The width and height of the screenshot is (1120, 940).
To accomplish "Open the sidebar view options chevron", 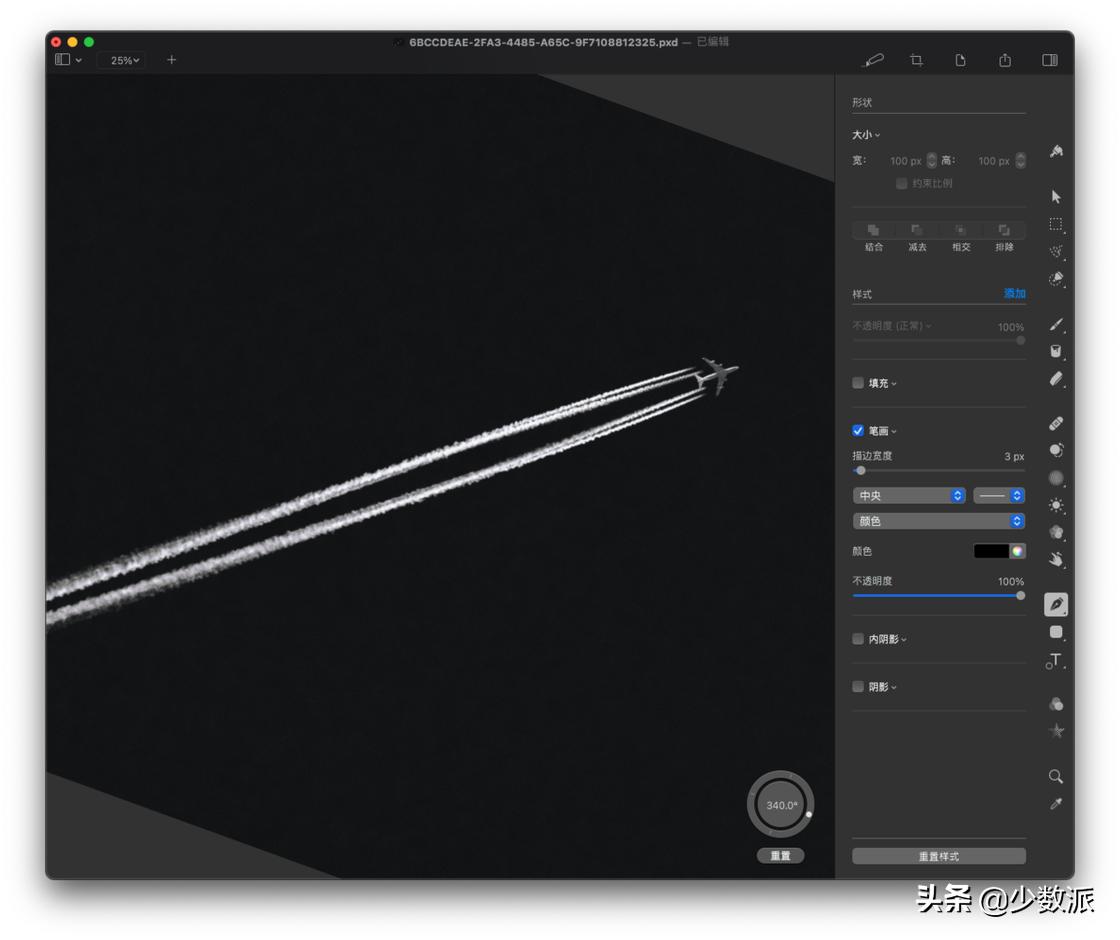I will coord(79,61).
